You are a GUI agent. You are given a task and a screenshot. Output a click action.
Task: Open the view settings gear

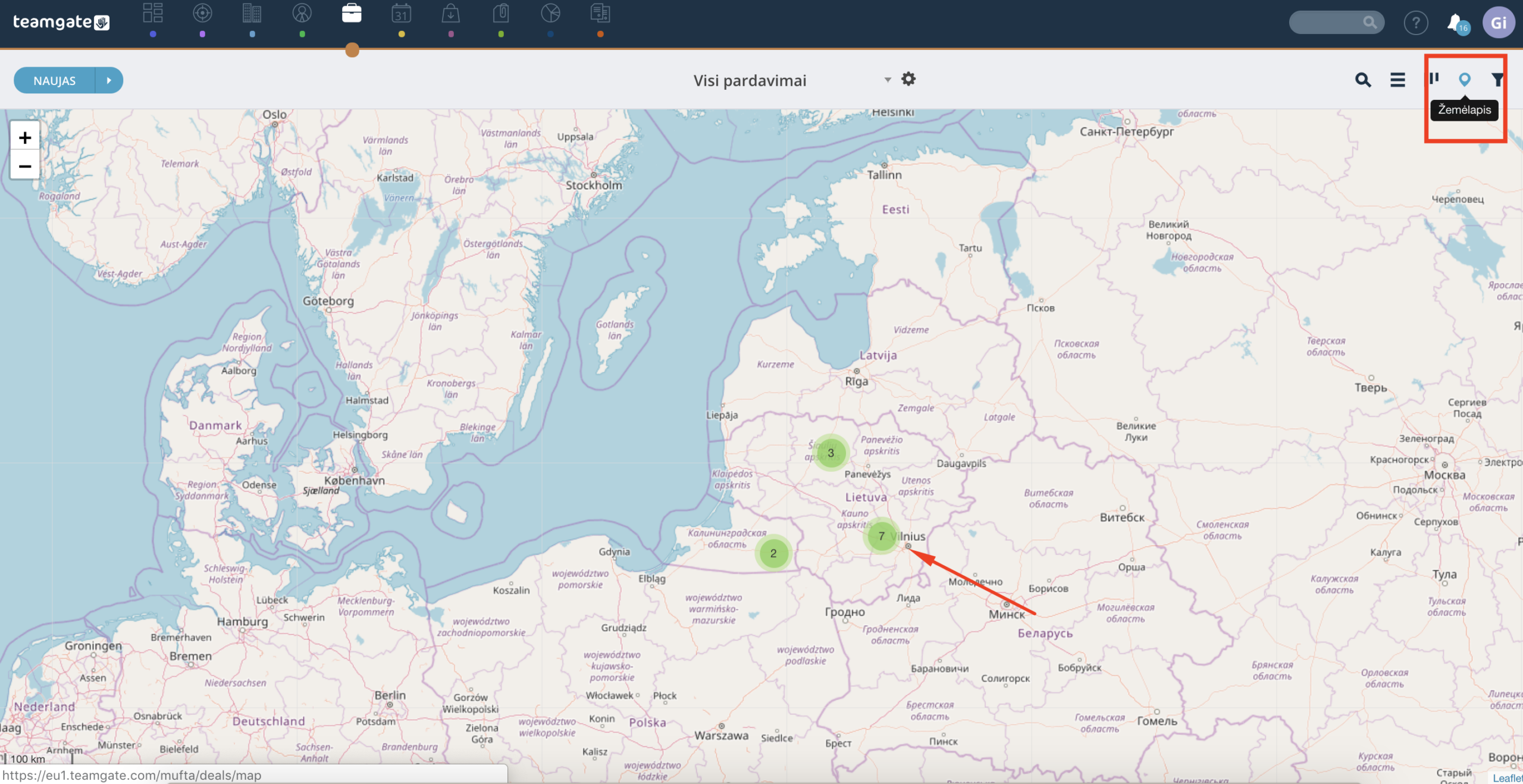908,79
